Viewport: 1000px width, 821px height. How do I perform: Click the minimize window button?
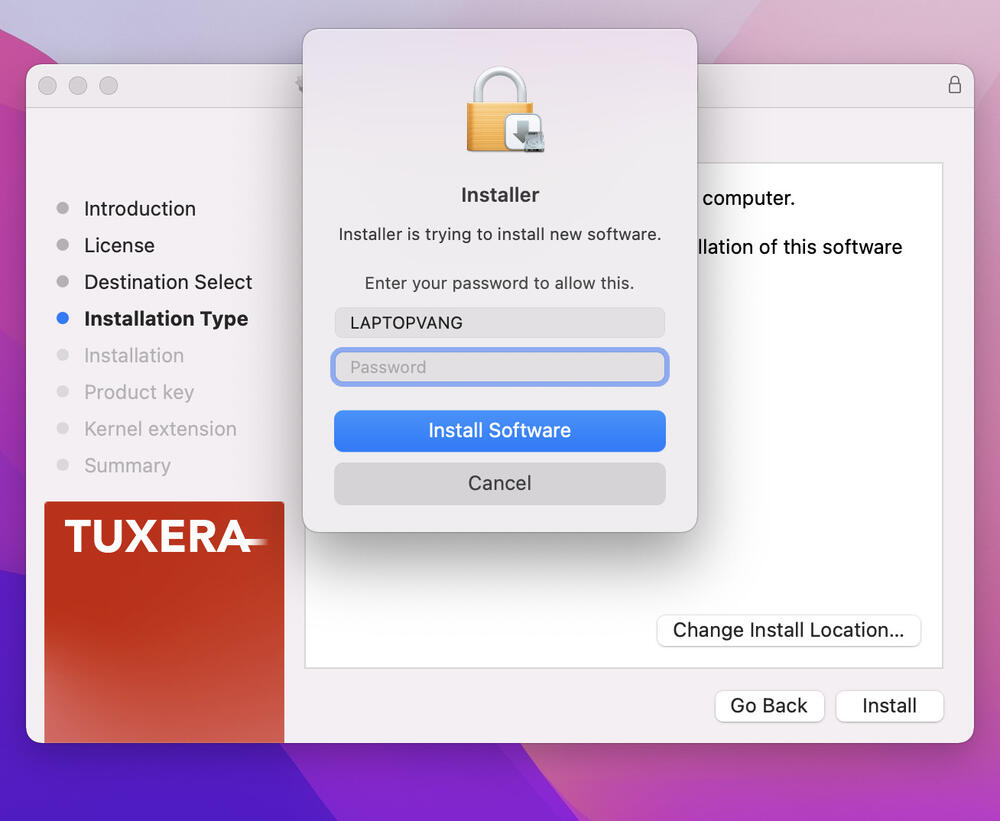tap(78, 85)
